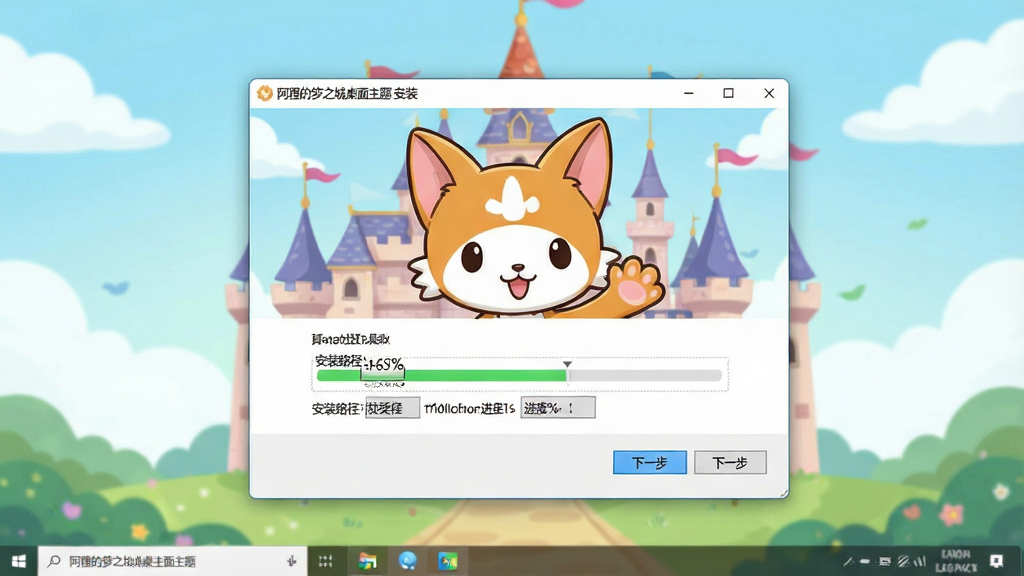Open the blue browser icon on taskbar

[408, 561]
